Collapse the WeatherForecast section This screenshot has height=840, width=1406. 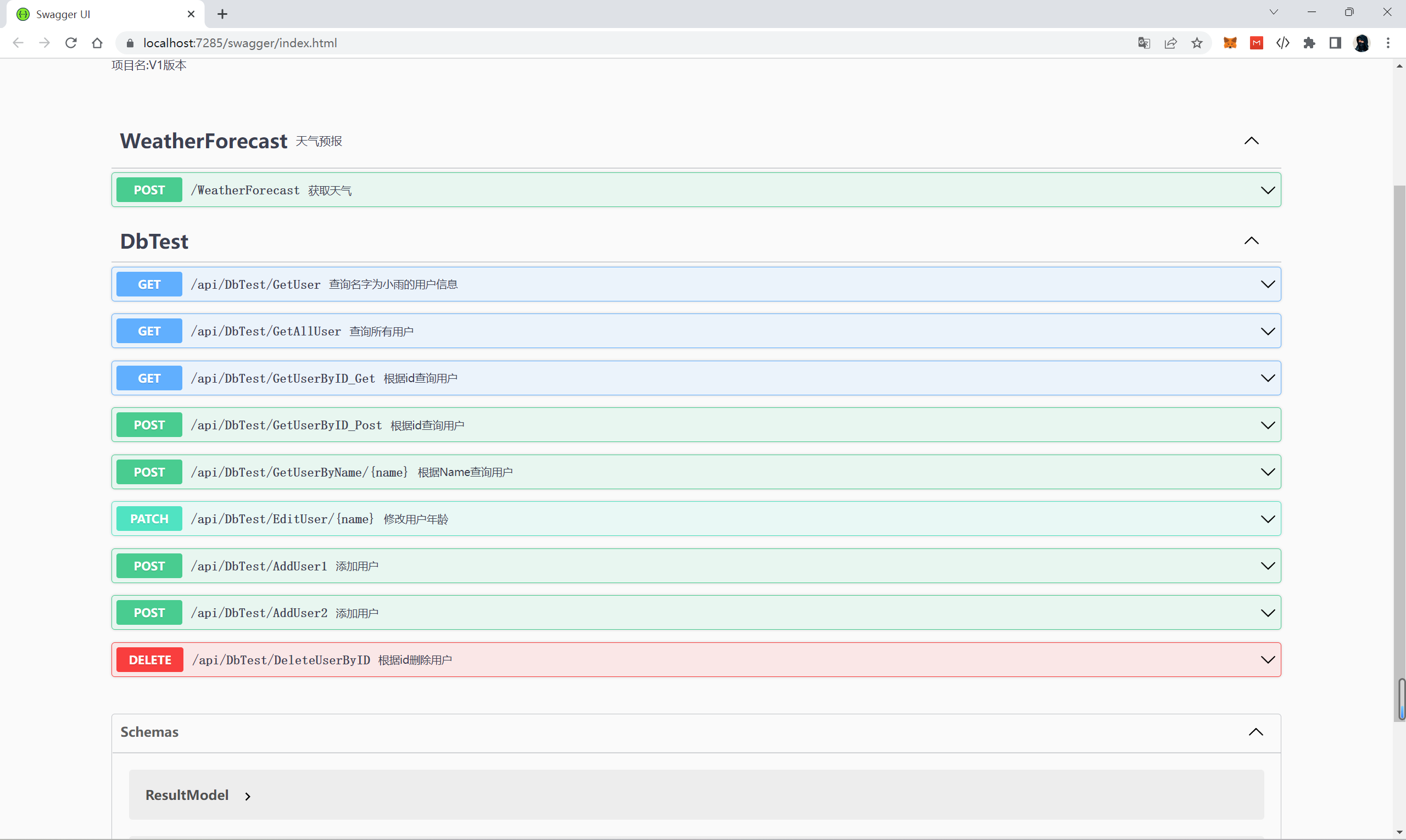click(x=1252, y=141)
